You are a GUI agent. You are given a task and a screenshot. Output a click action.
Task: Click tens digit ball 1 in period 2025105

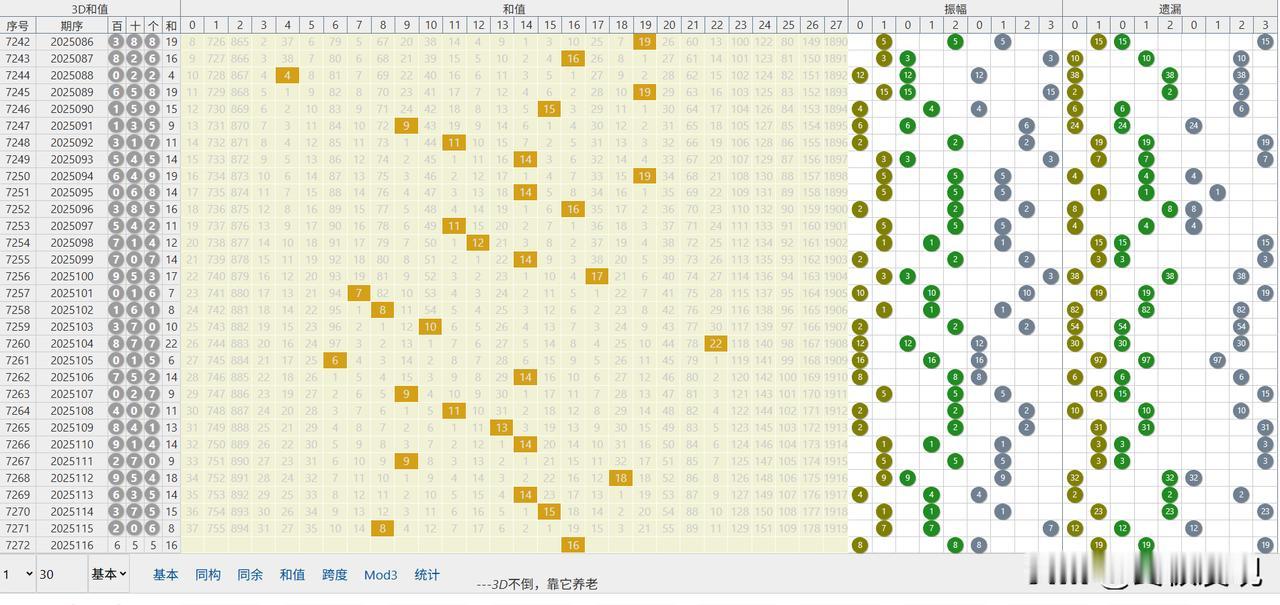[x=135, y=360]
